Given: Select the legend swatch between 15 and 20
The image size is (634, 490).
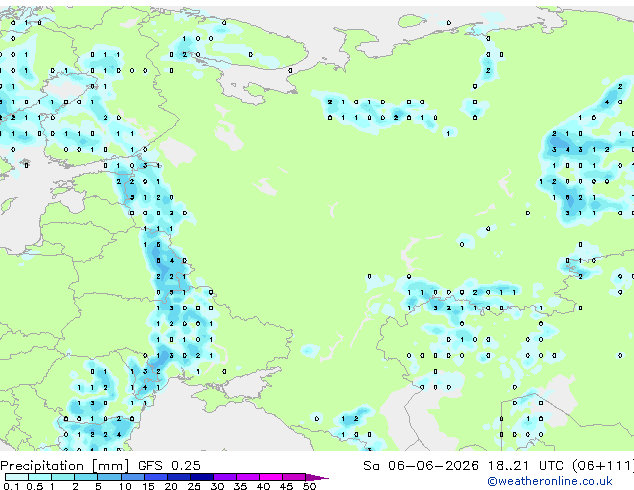Looking at the screenshot, I should coord(155,477).
